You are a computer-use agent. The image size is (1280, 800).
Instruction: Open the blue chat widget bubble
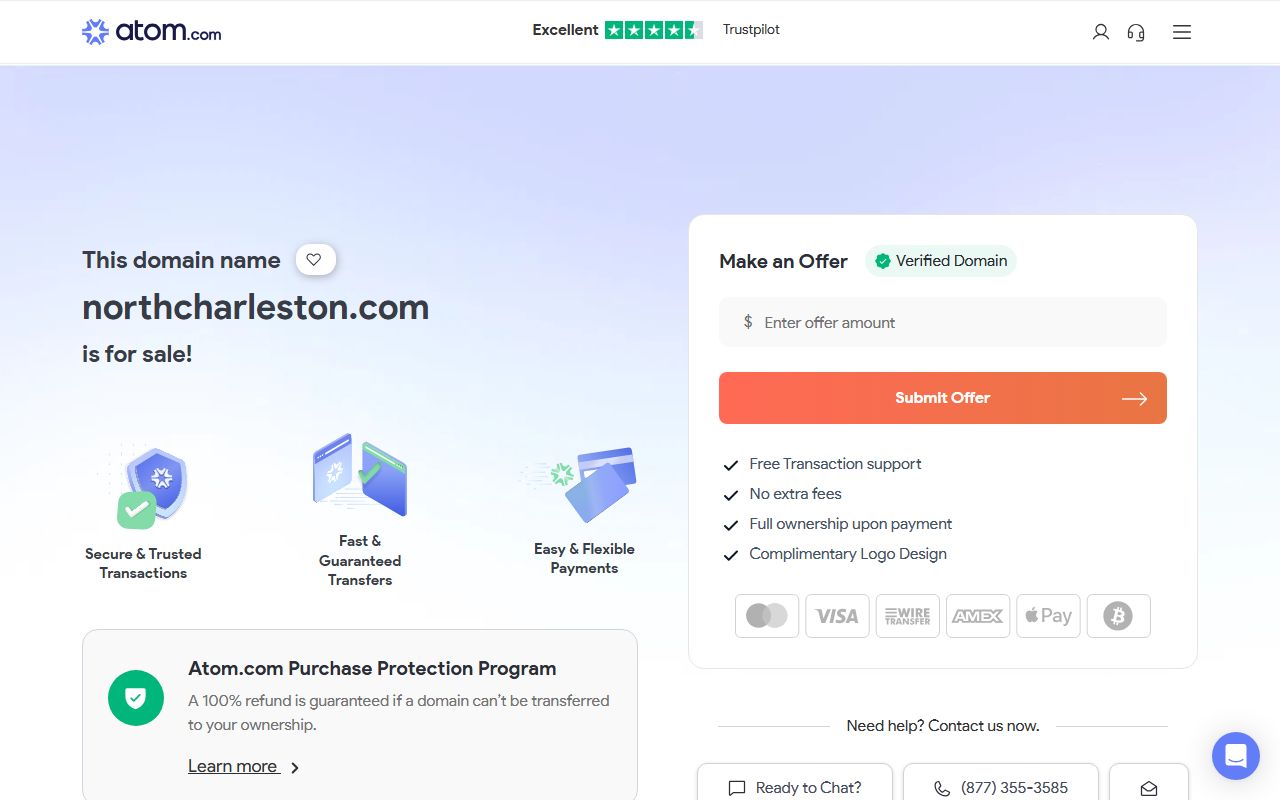(x=1236, y=756)
